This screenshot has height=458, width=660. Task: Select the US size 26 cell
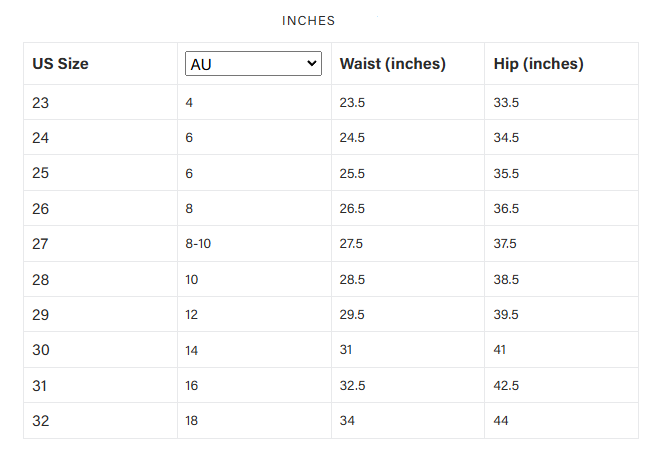42,208
